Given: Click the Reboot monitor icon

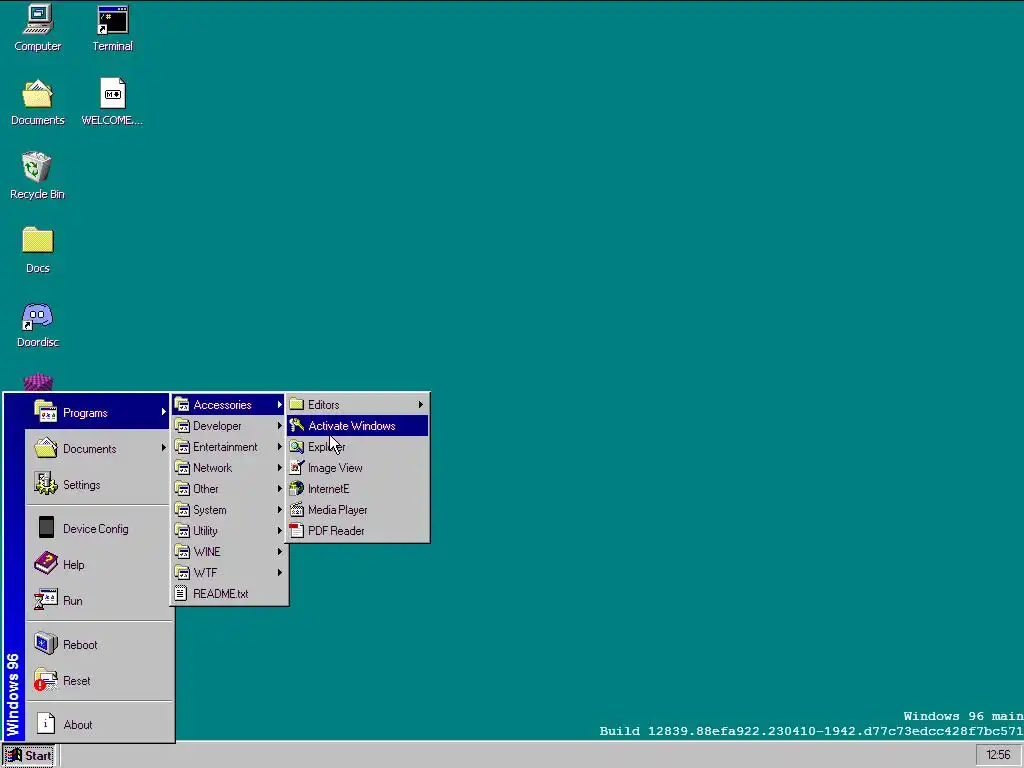Looking at the screenshot, I should pos(46,644).
